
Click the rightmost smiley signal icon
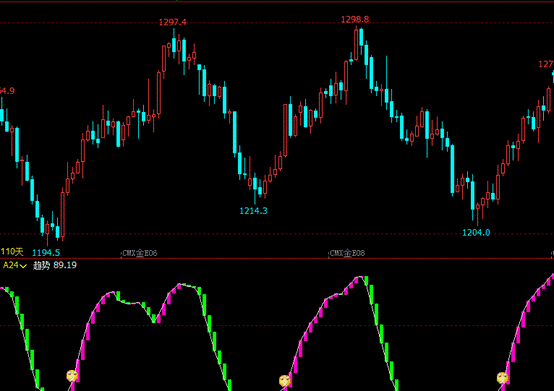502,378
